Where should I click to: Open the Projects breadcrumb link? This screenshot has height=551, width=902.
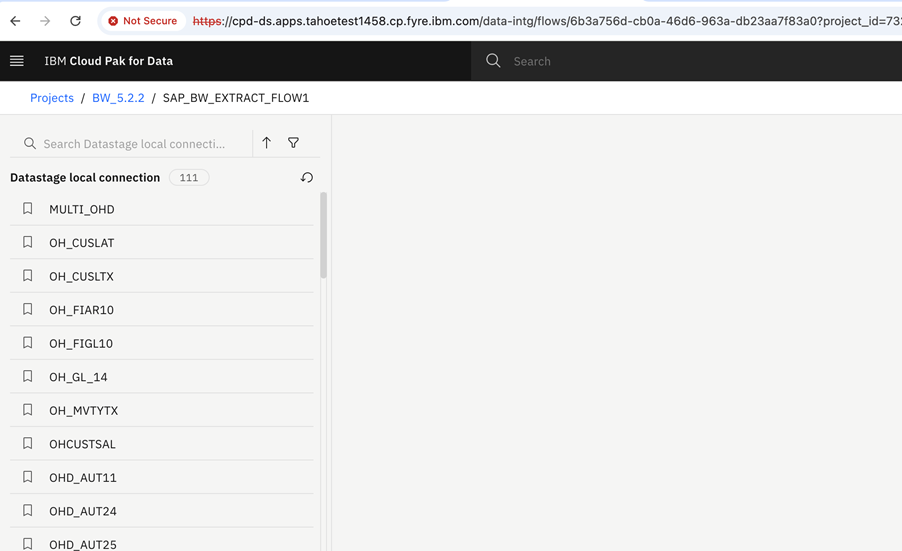coord(52,98)
